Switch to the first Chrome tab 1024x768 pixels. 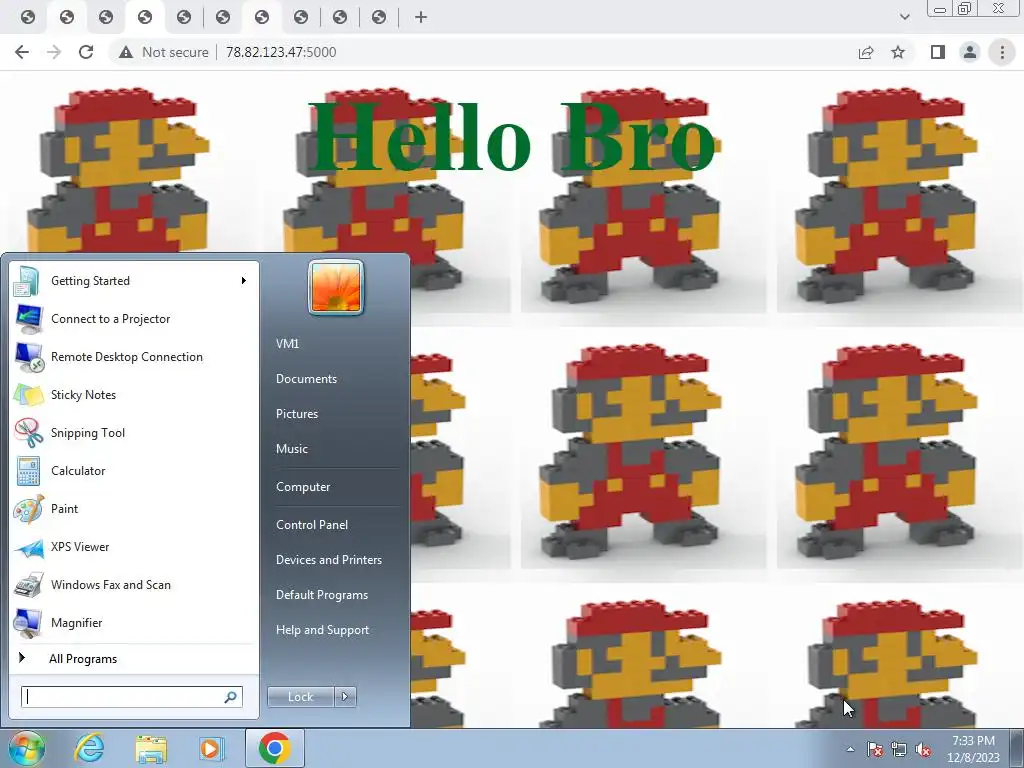(x=27, y=17)
